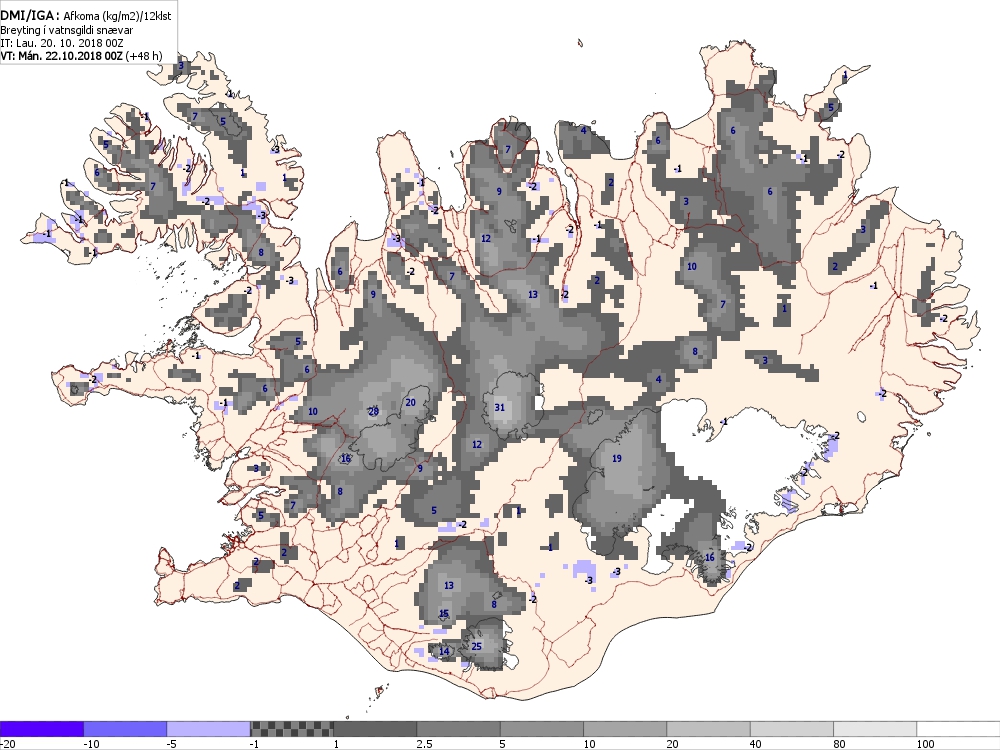1000x750 pixels.
Task: Select the map value label '28'
Action: click(x=374, y=411)
